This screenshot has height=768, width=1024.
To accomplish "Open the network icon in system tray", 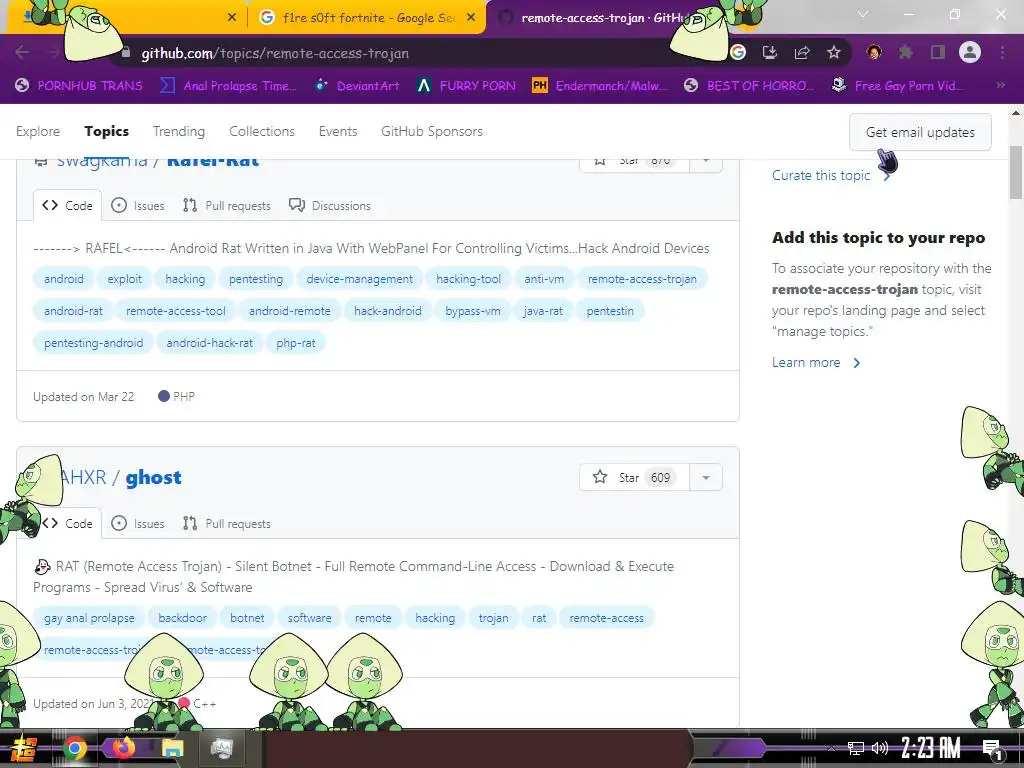I will click(856, 748).
